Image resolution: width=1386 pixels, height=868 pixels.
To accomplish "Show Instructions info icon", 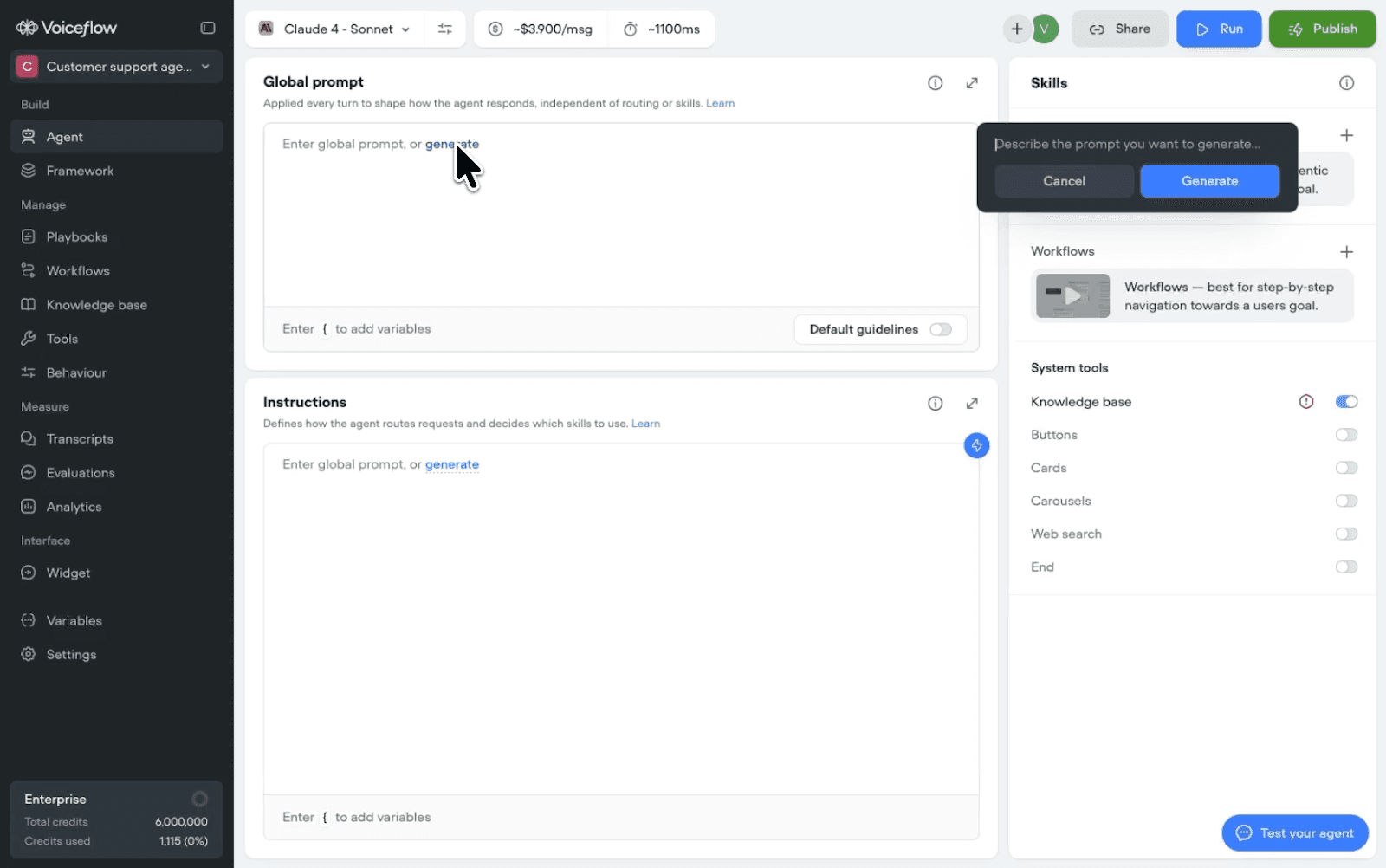I will [936, 403].
